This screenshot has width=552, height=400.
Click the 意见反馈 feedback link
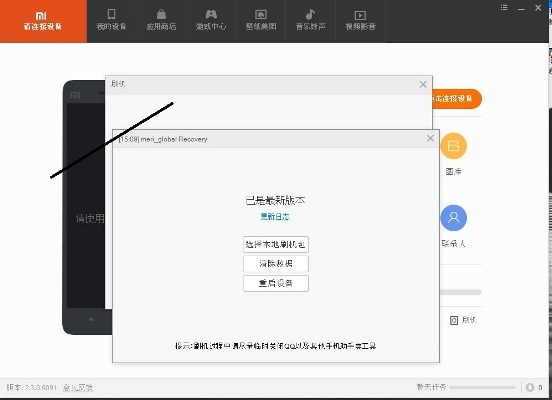coord(78,388)
